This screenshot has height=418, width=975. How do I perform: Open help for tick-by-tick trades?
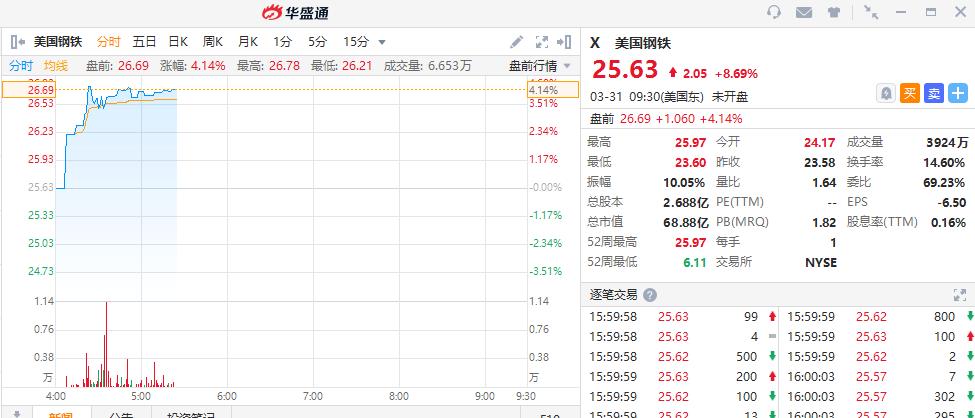pos(650,295)
